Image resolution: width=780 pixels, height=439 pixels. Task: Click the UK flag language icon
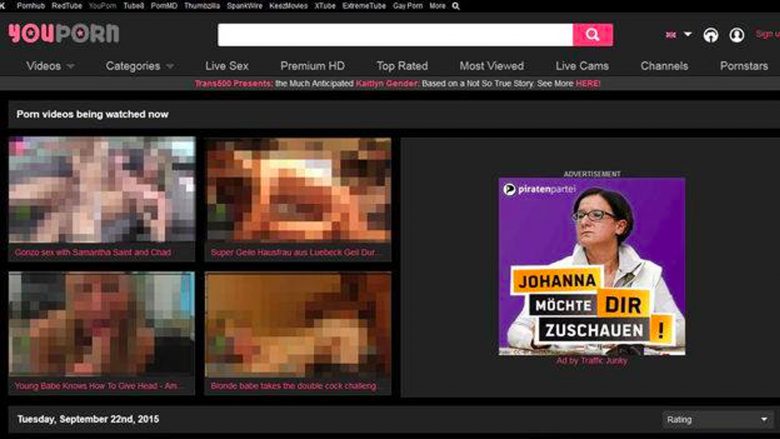point(671,34)
